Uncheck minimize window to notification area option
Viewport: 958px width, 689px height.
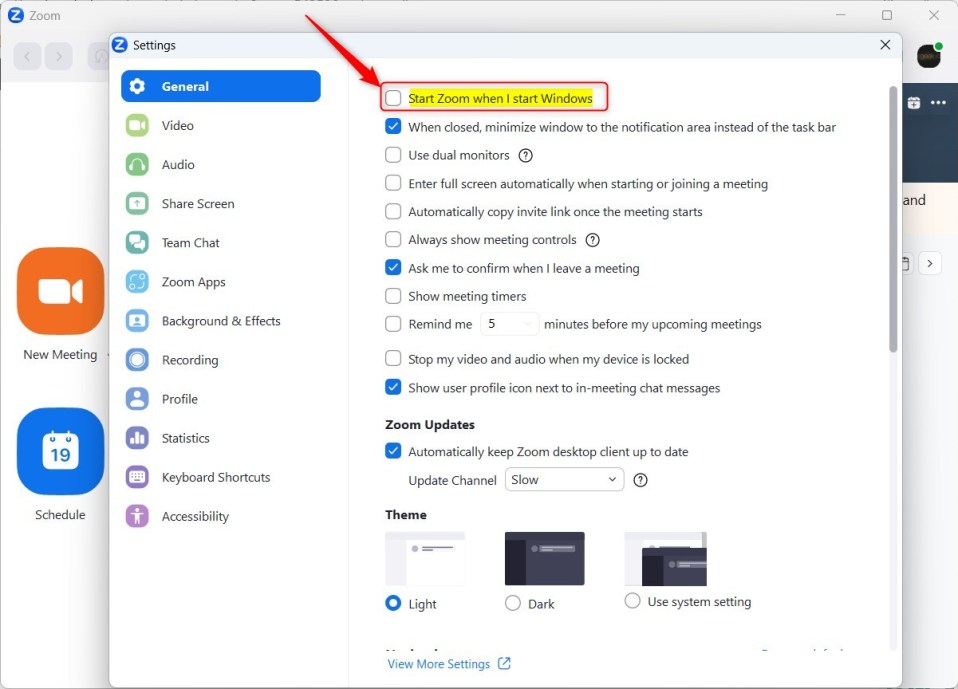click(393, 126)
